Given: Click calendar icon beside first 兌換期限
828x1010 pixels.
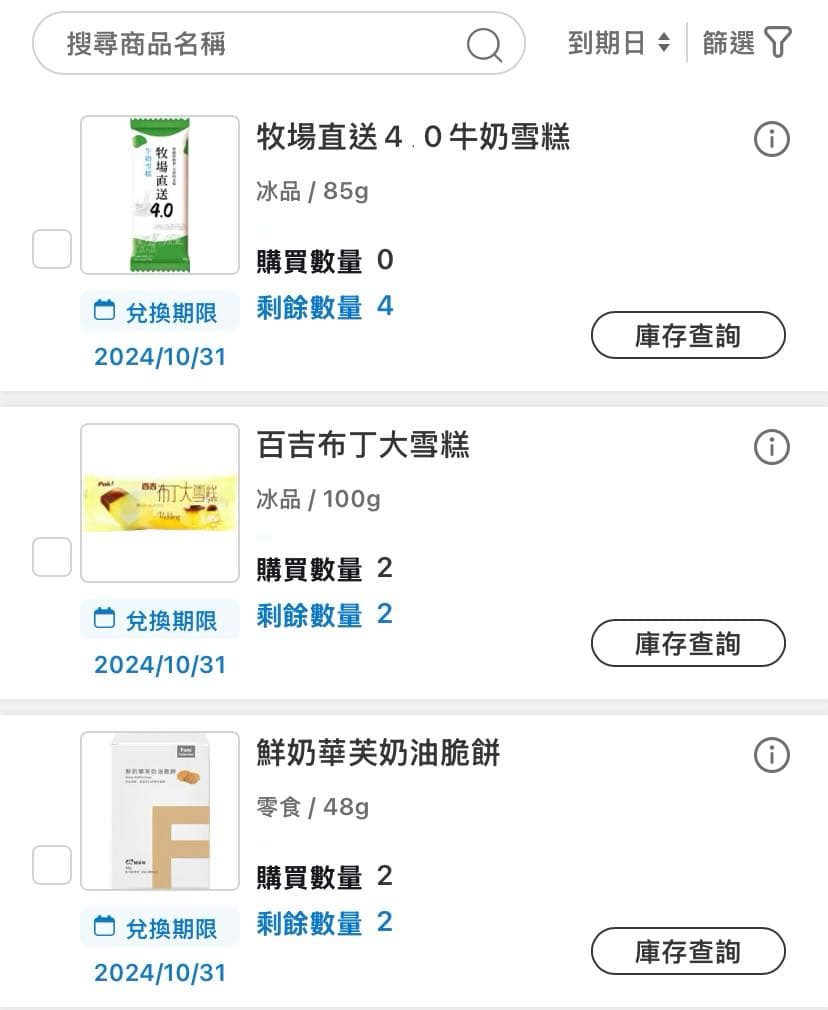Looking at the screenshot, I should pos(104,310).
